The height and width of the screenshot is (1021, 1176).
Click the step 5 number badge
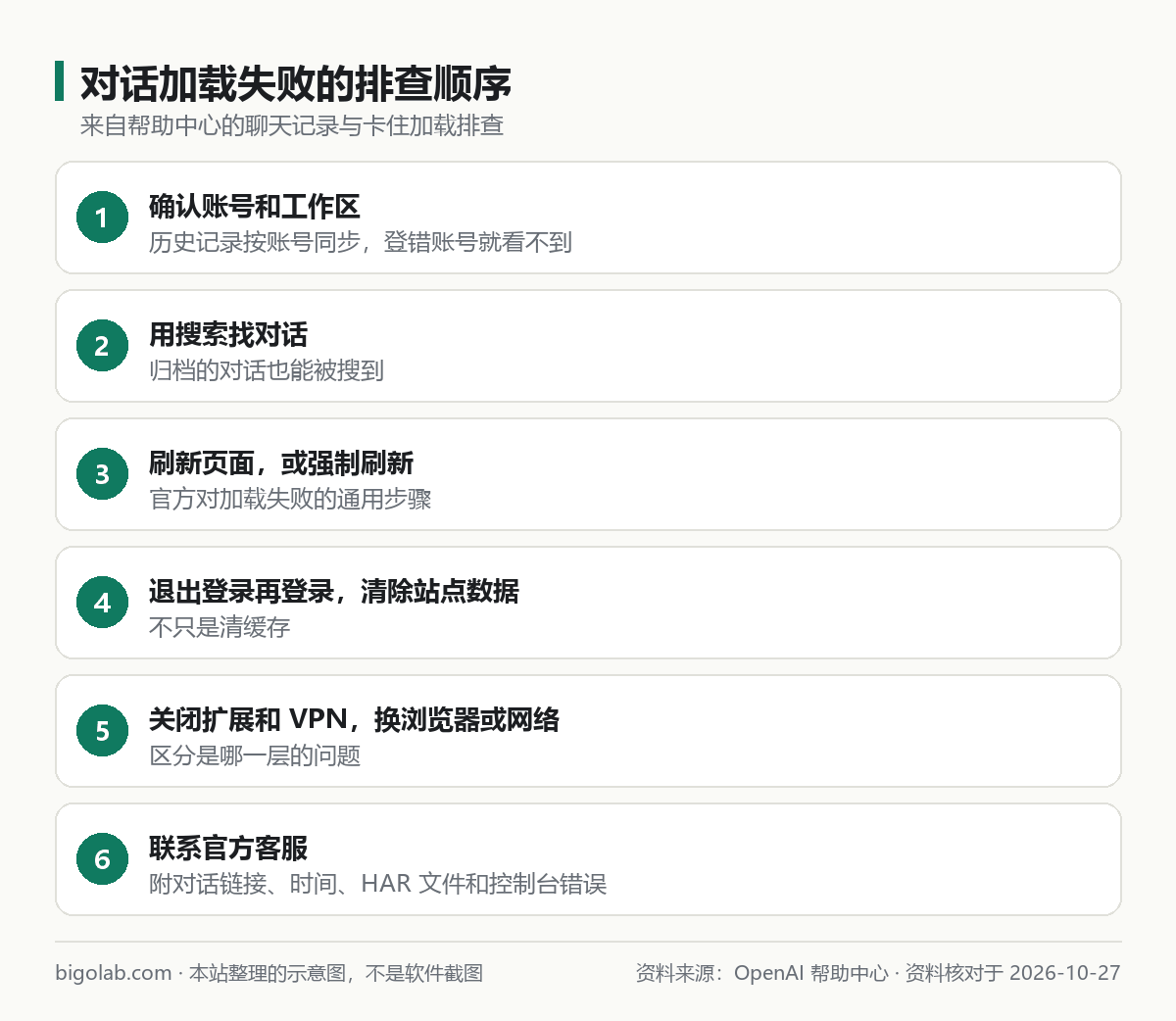tap(103, 731)
